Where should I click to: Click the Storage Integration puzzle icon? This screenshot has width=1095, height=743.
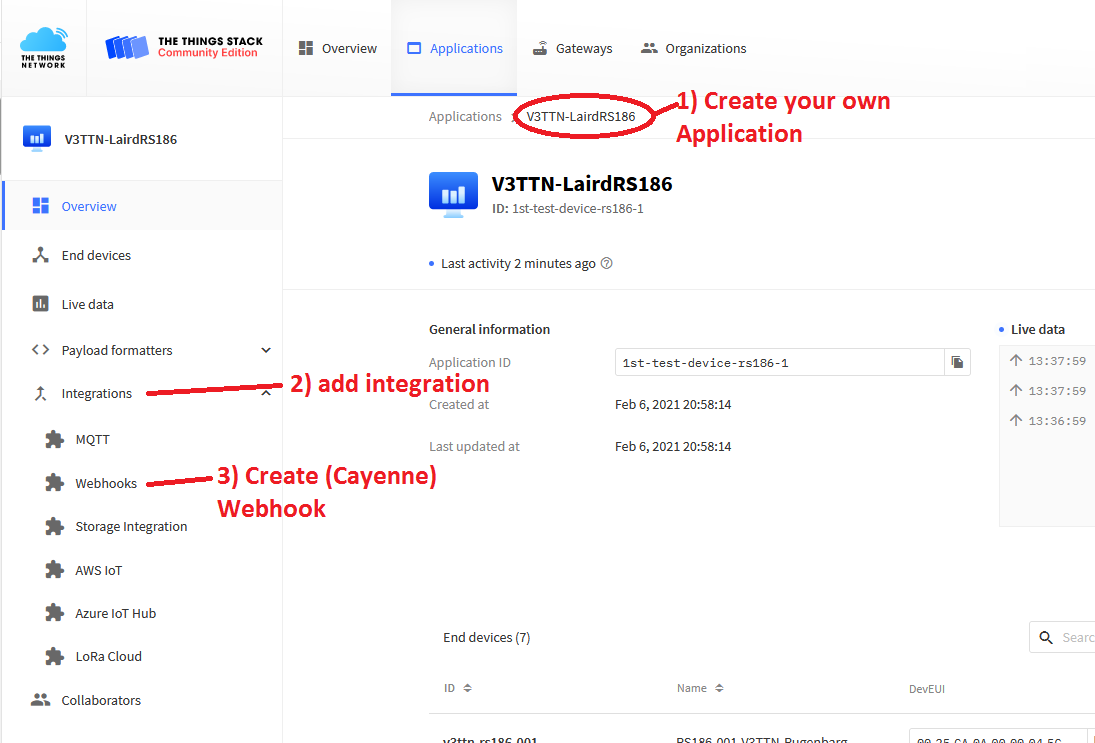pyautogui.click(x=54, y=527)
